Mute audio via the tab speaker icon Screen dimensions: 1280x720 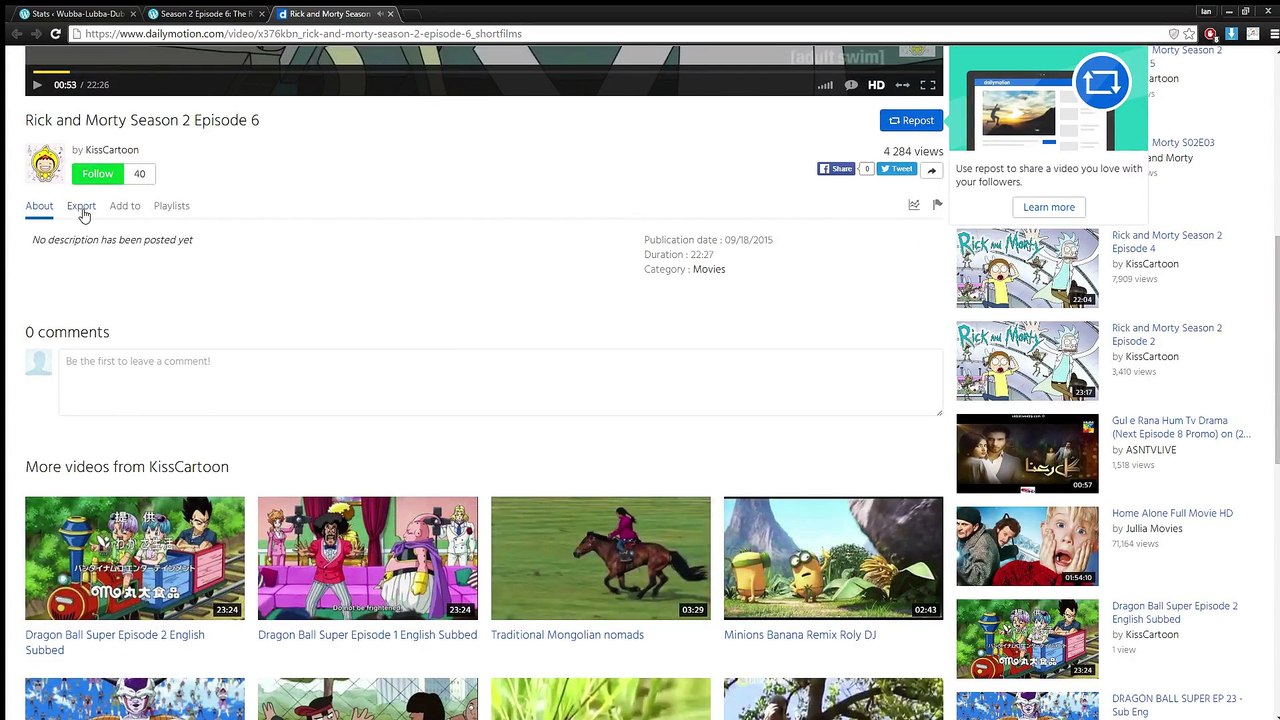[x=379, y=14]
